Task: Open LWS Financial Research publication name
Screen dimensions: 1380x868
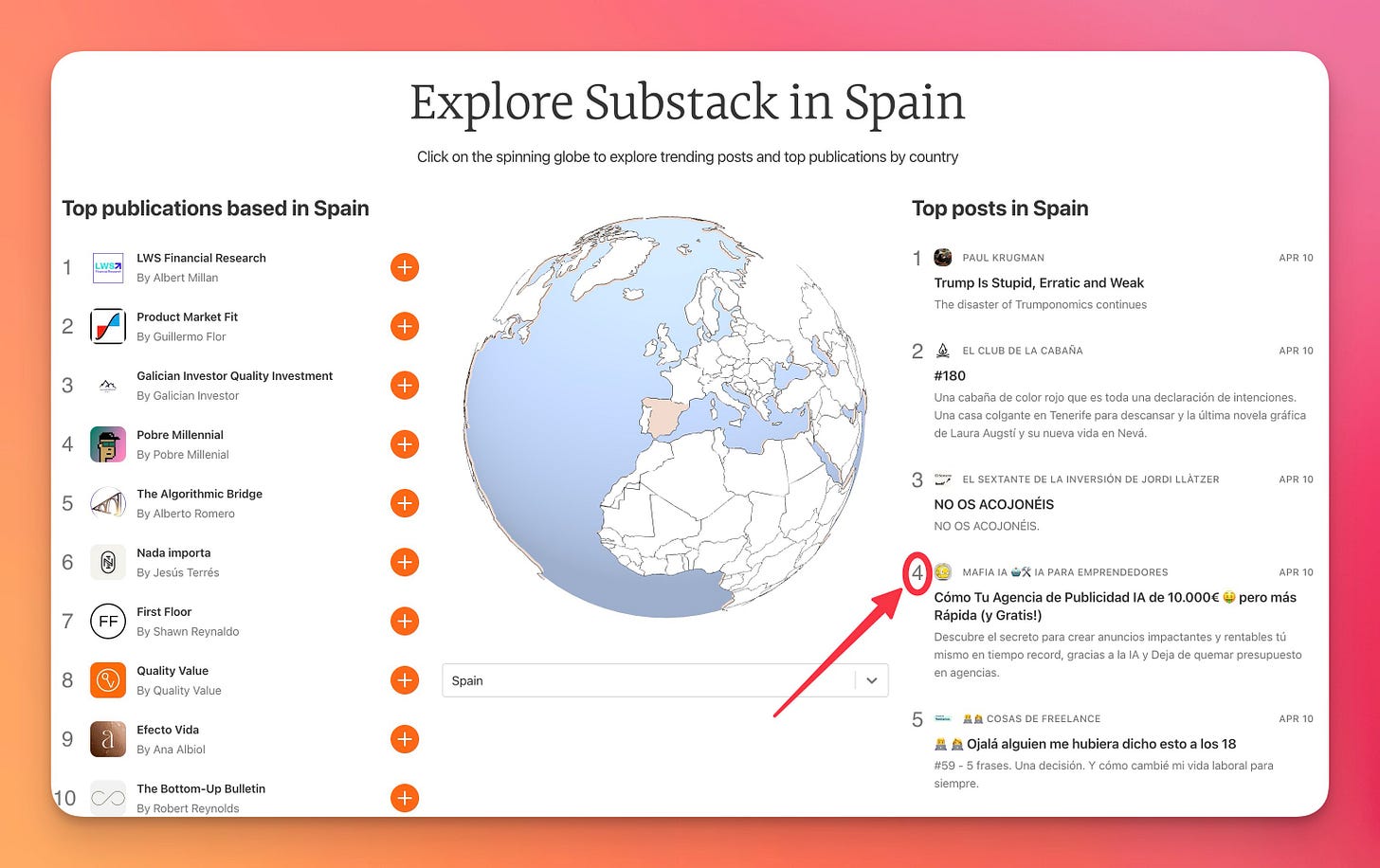Action: [x=201, y=258]
